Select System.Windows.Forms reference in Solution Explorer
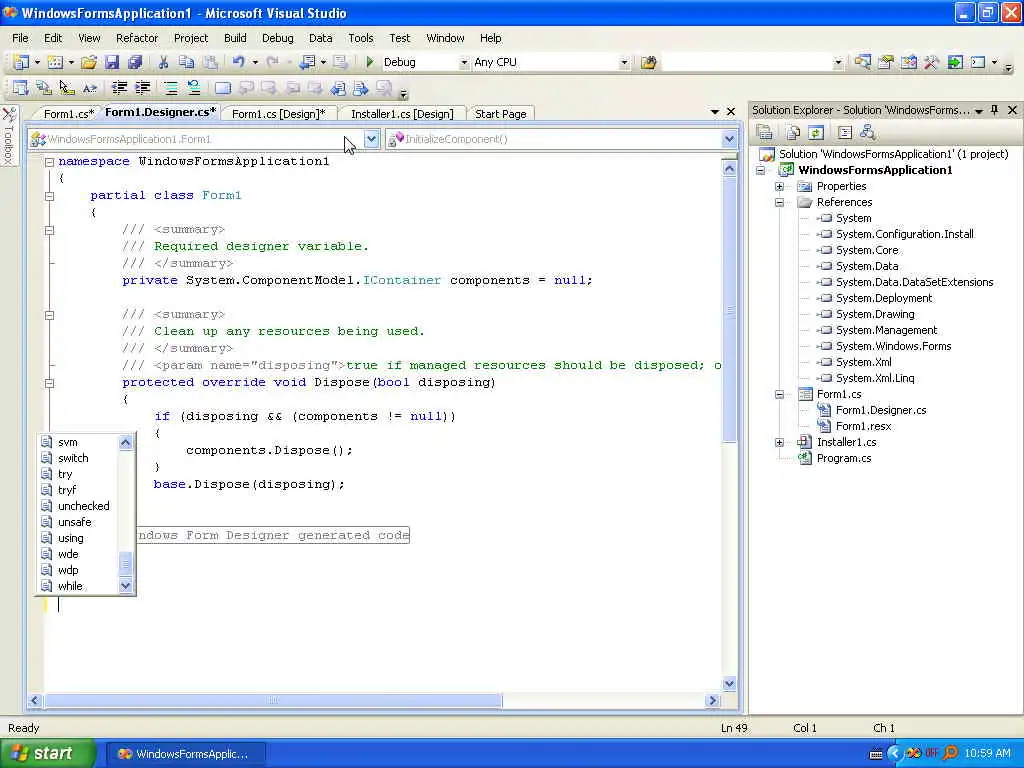The width and height of the screenshot is (1024, 768). 893,347
